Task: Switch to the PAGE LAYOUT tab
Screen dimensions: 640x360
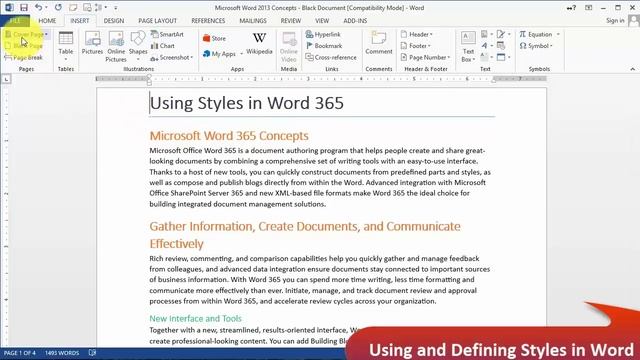Action: click(x=157, y=21)
